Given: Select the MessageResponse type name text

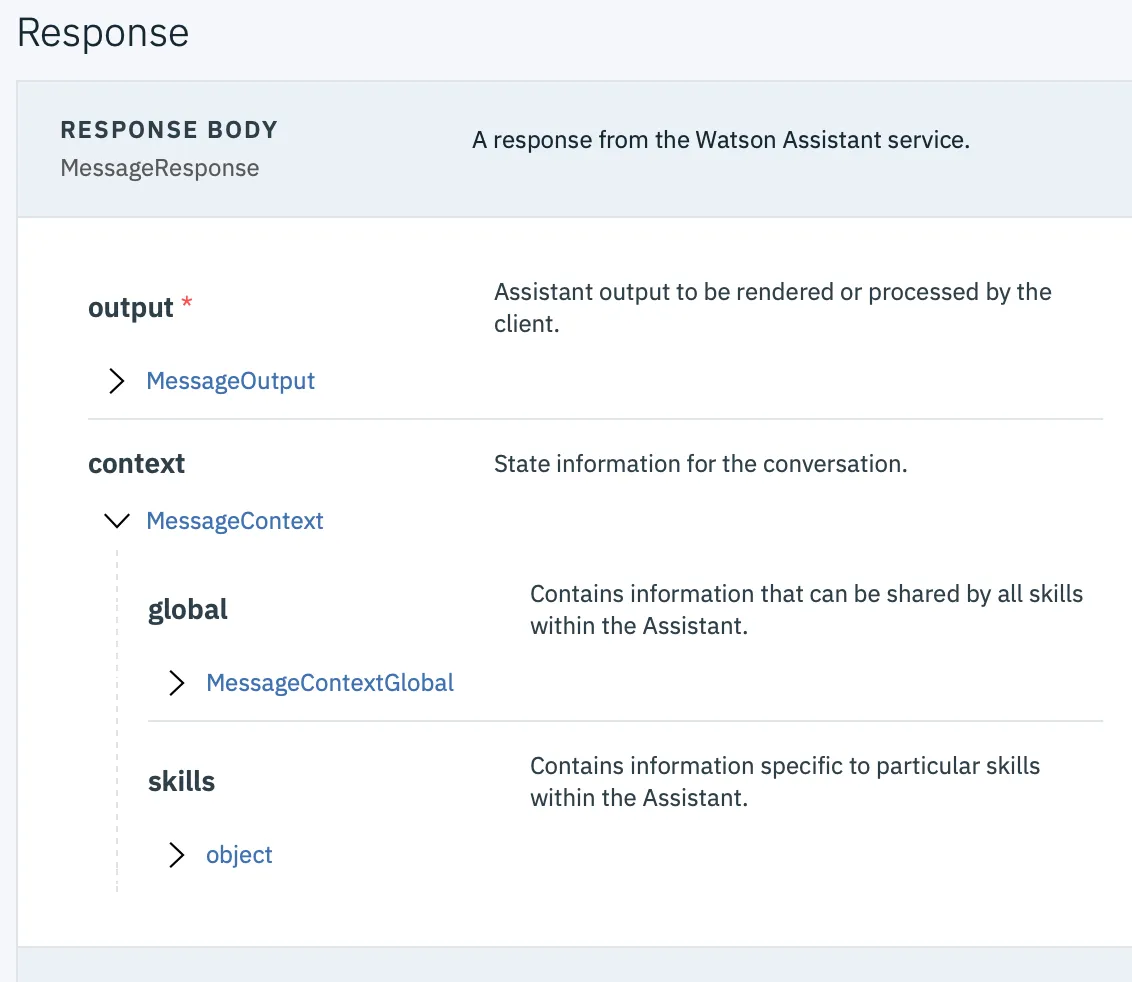Looking at the screenshot, I should pyautogui.click(x=160, y=168).
